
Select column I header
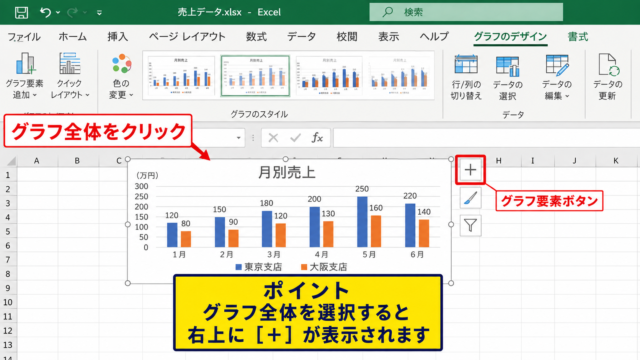(533, 161)
